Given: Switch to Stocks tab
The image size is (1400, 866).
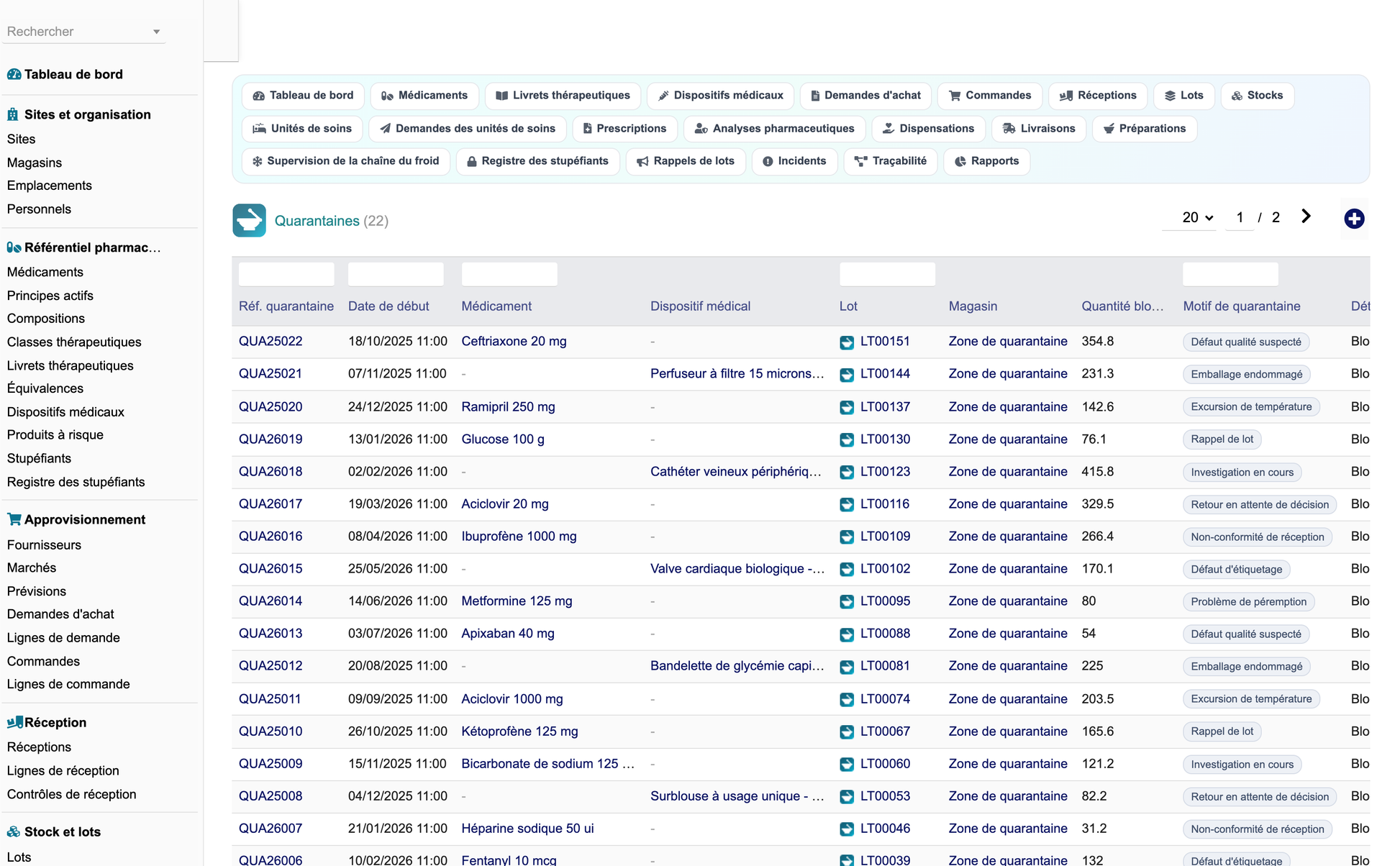Looking at the screenshot, I should tap(1257, 96).
